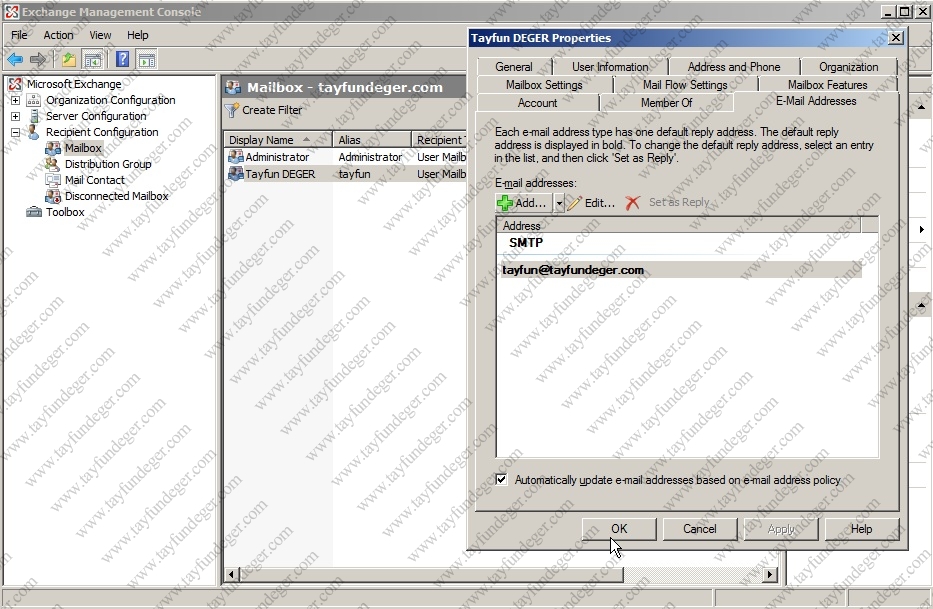This screenshot has height=609, width=933.
Task: Click the Distribution Group icon in tree
Action: point(53,164)
